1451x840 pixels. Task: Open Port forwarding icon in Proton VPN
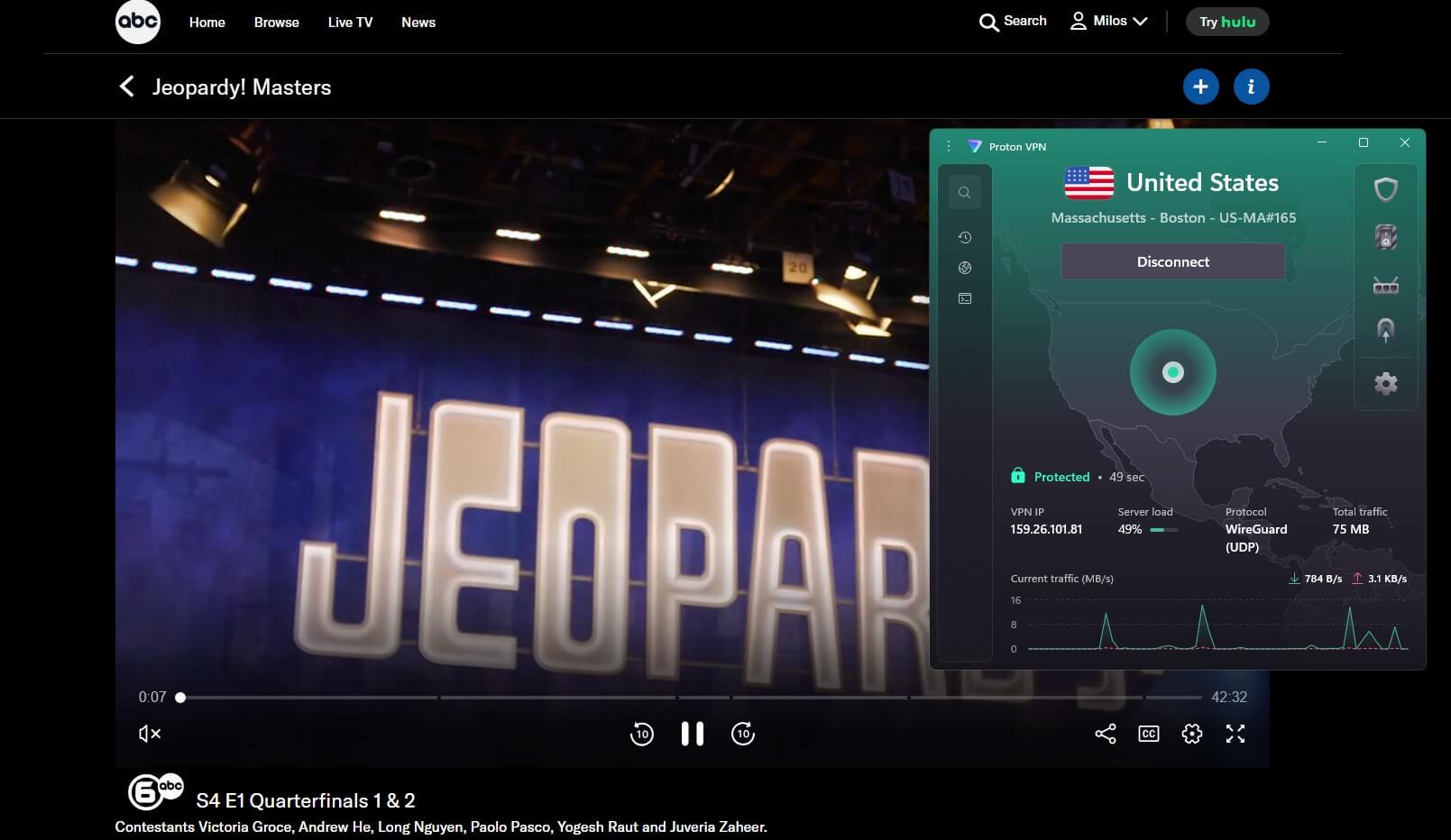click(x=1386, y=286)
